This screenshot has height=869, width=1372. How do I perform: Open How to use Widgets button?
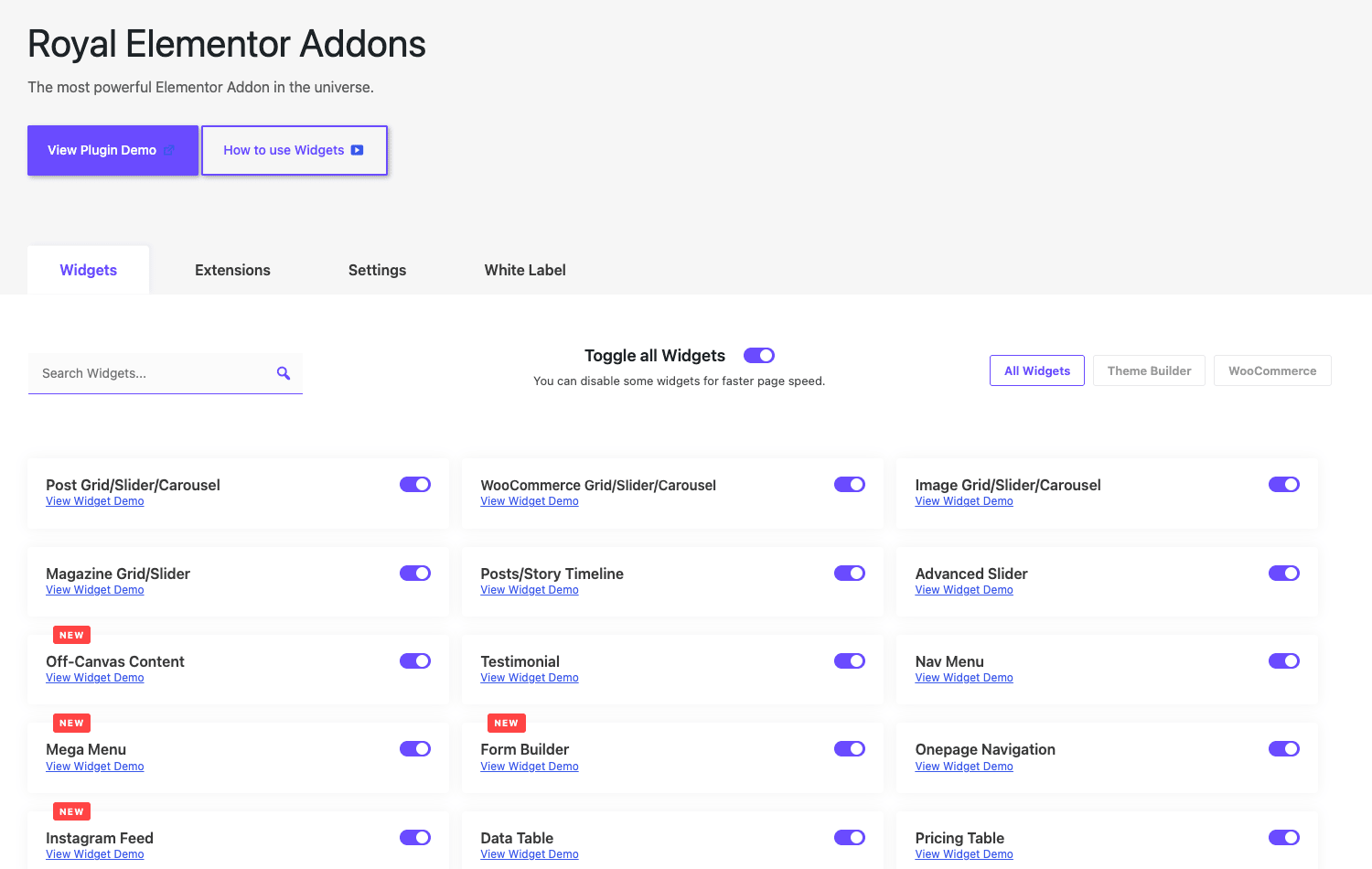(295, 150)
